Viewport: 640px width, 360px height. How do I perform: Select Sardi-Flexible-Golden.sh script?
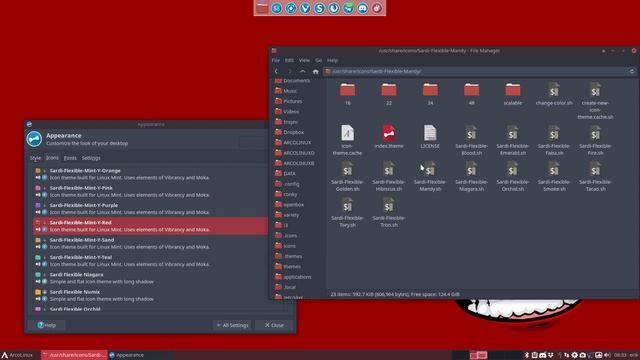pyautogui.click(x=347, y=176)
